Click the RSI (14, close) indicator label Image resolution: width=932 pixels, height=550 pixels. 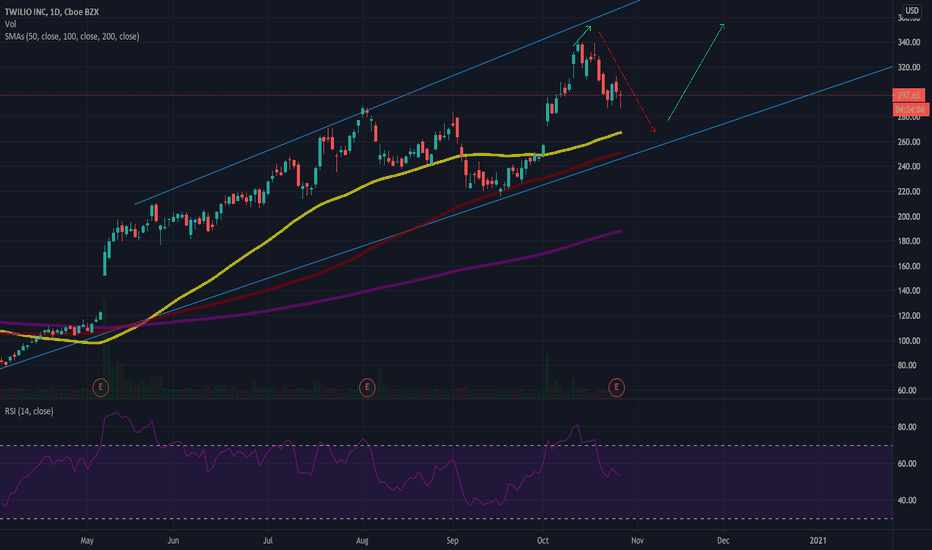(x=29, y=411)
